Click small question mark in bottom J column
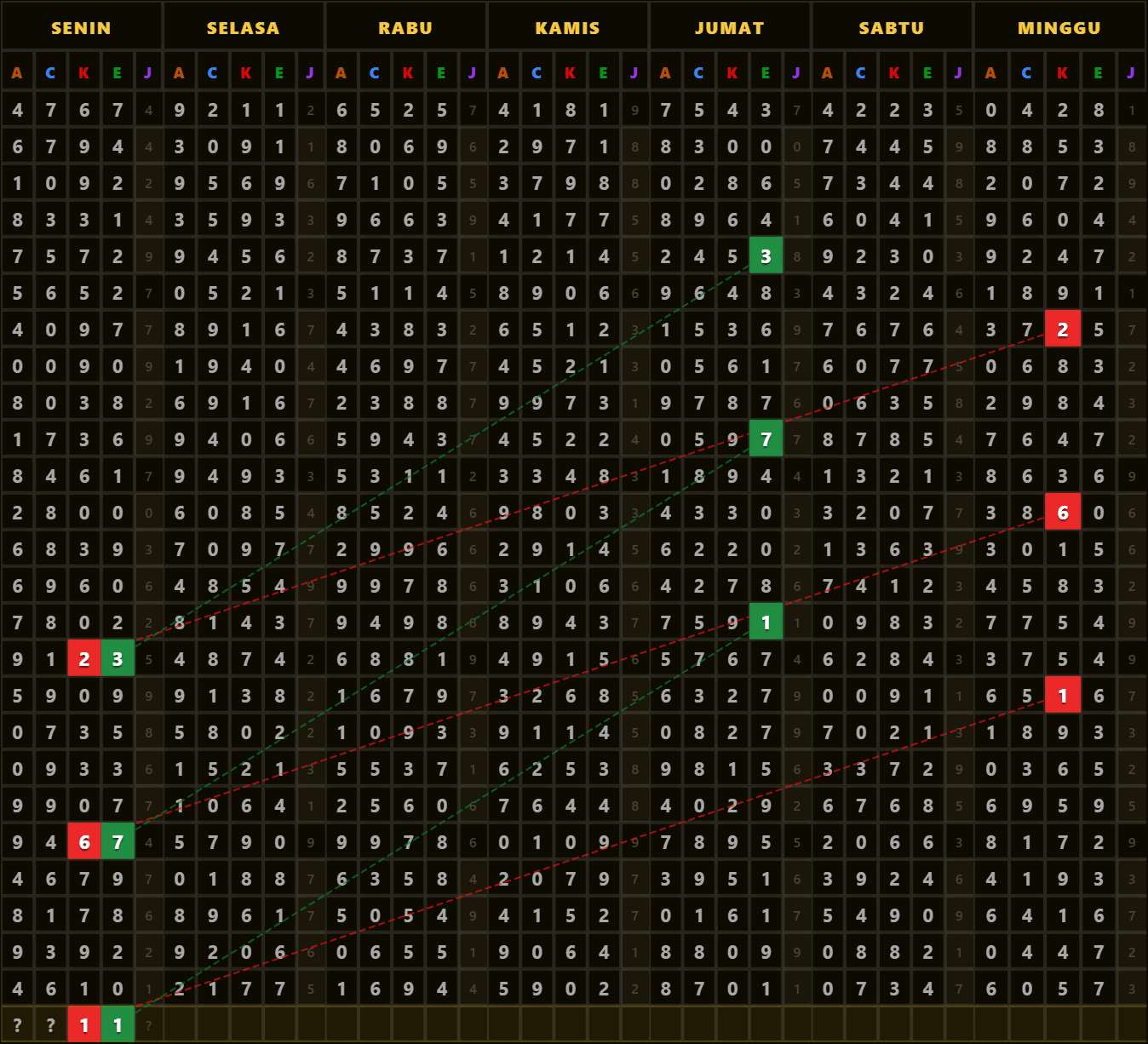Screen dimensions: 1148x1044 tap(148, 1025)
